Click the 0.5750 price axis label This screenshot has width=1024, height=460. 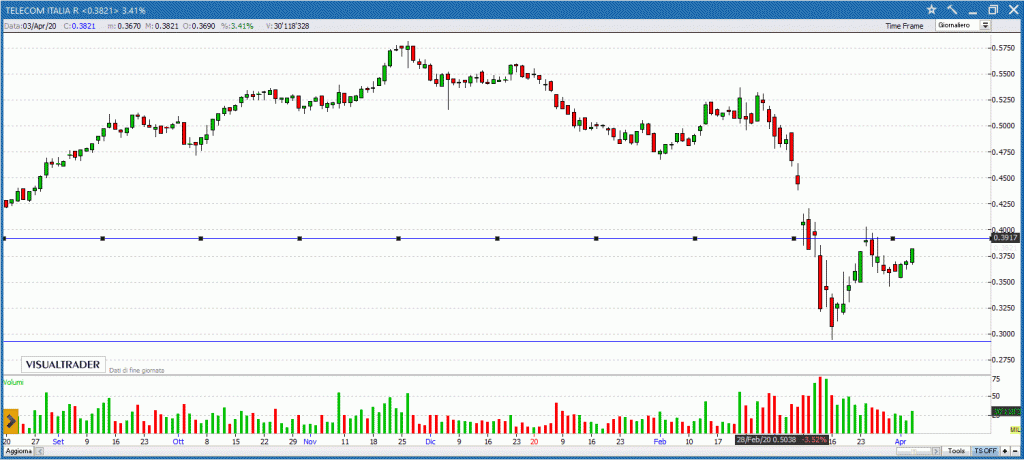click(1004, 48)
